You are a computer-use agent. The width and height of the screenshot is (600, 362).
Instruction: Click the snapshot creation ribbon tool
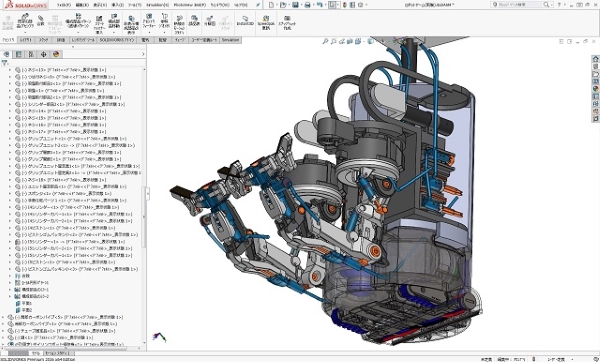pyautogui.click(x=287, y=23)
